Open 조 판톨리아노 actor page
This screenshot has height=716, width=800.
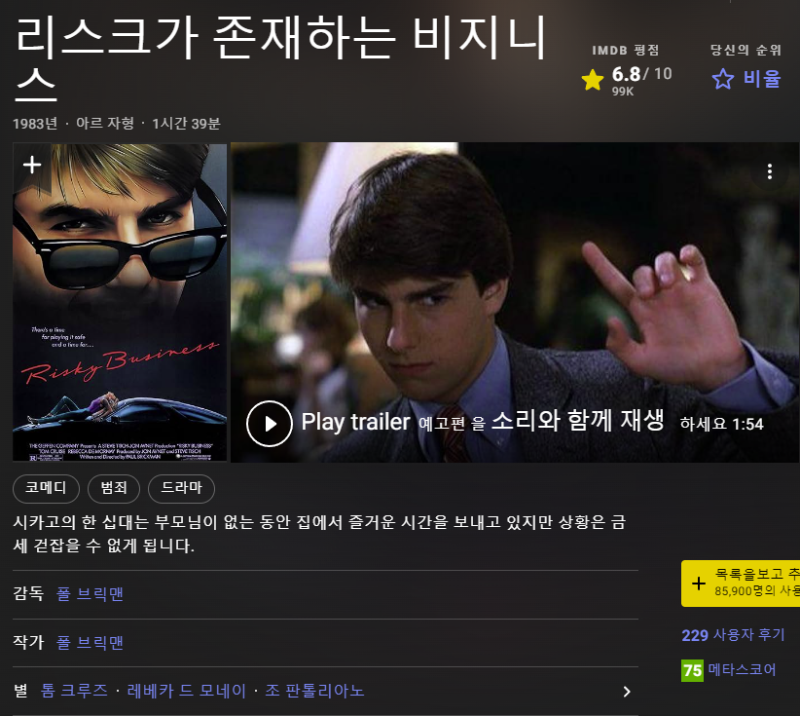click(x=314, y=691)
